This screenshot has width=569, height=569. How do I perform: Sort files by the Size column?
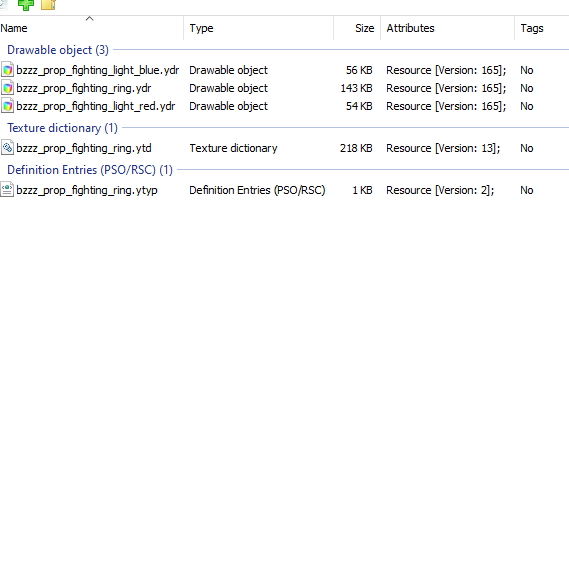(357, 28)
